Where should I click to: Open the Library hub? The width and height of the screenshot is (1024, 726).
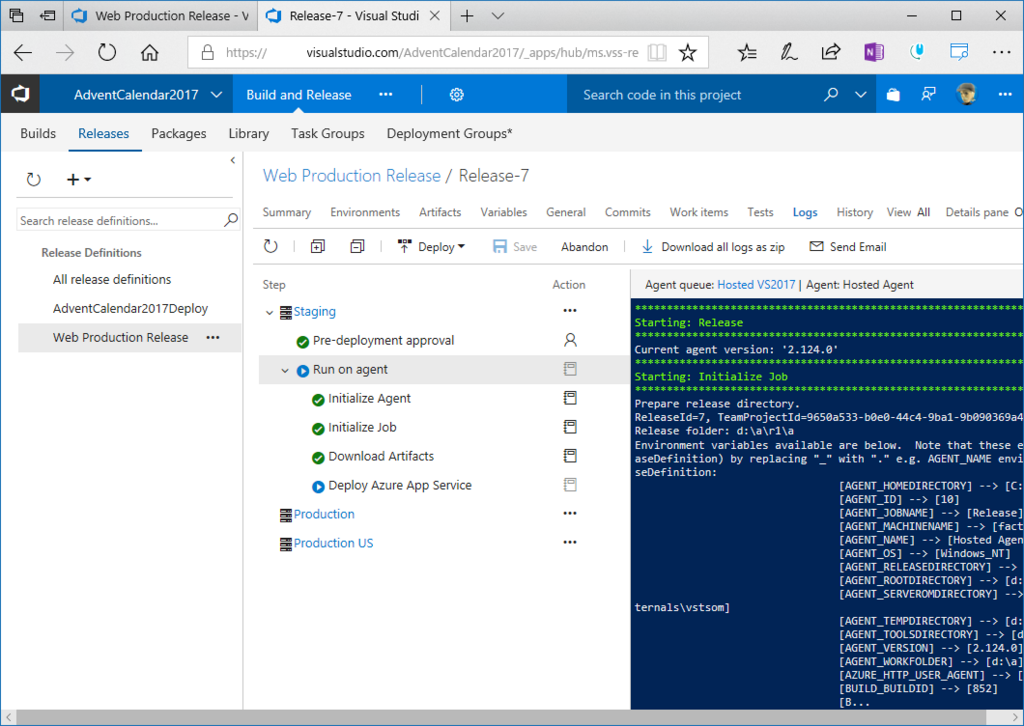pos(249,133)
